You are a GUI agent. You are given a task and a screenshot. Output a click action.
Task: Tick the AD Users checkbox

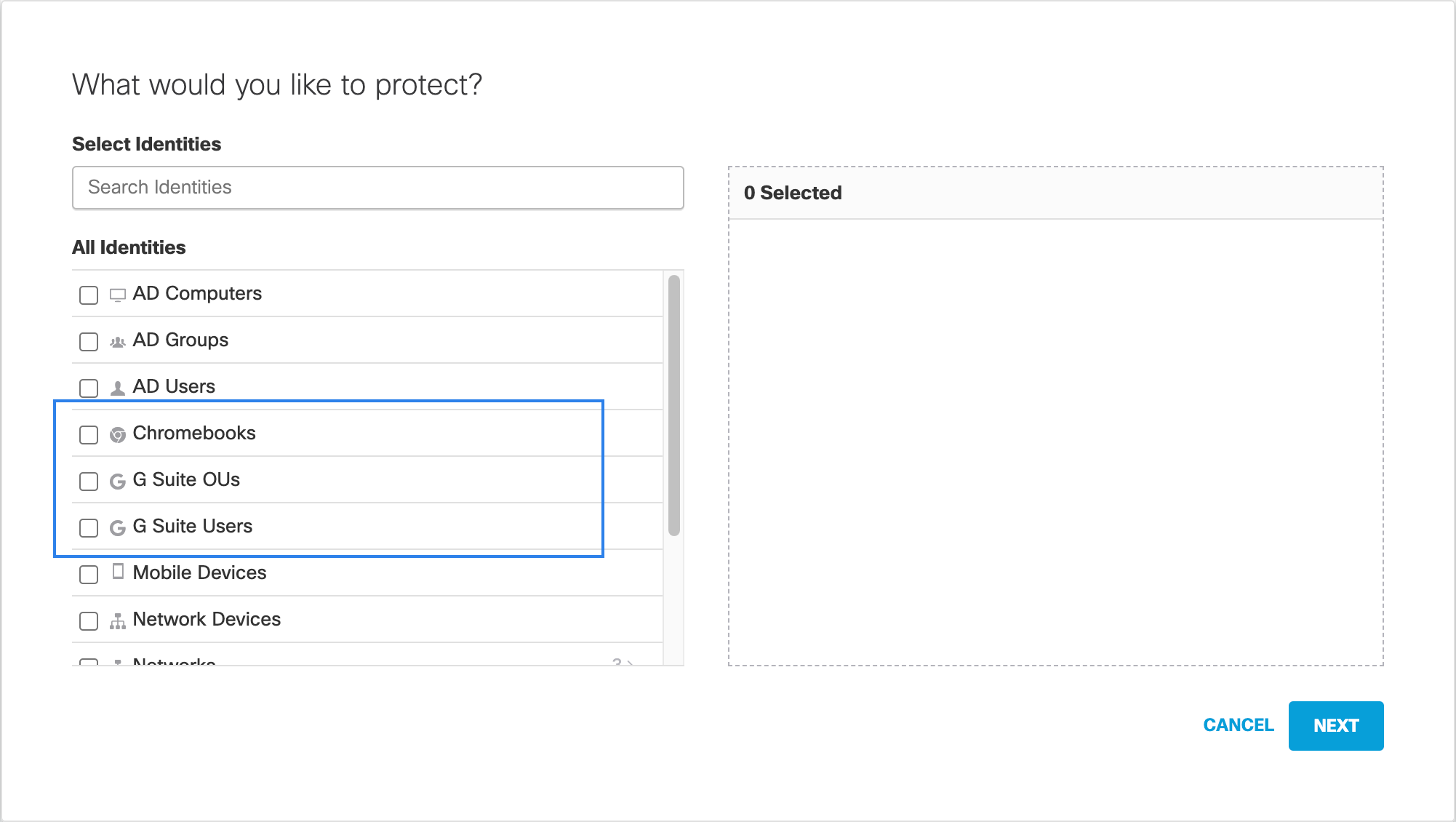pos(89,388)
